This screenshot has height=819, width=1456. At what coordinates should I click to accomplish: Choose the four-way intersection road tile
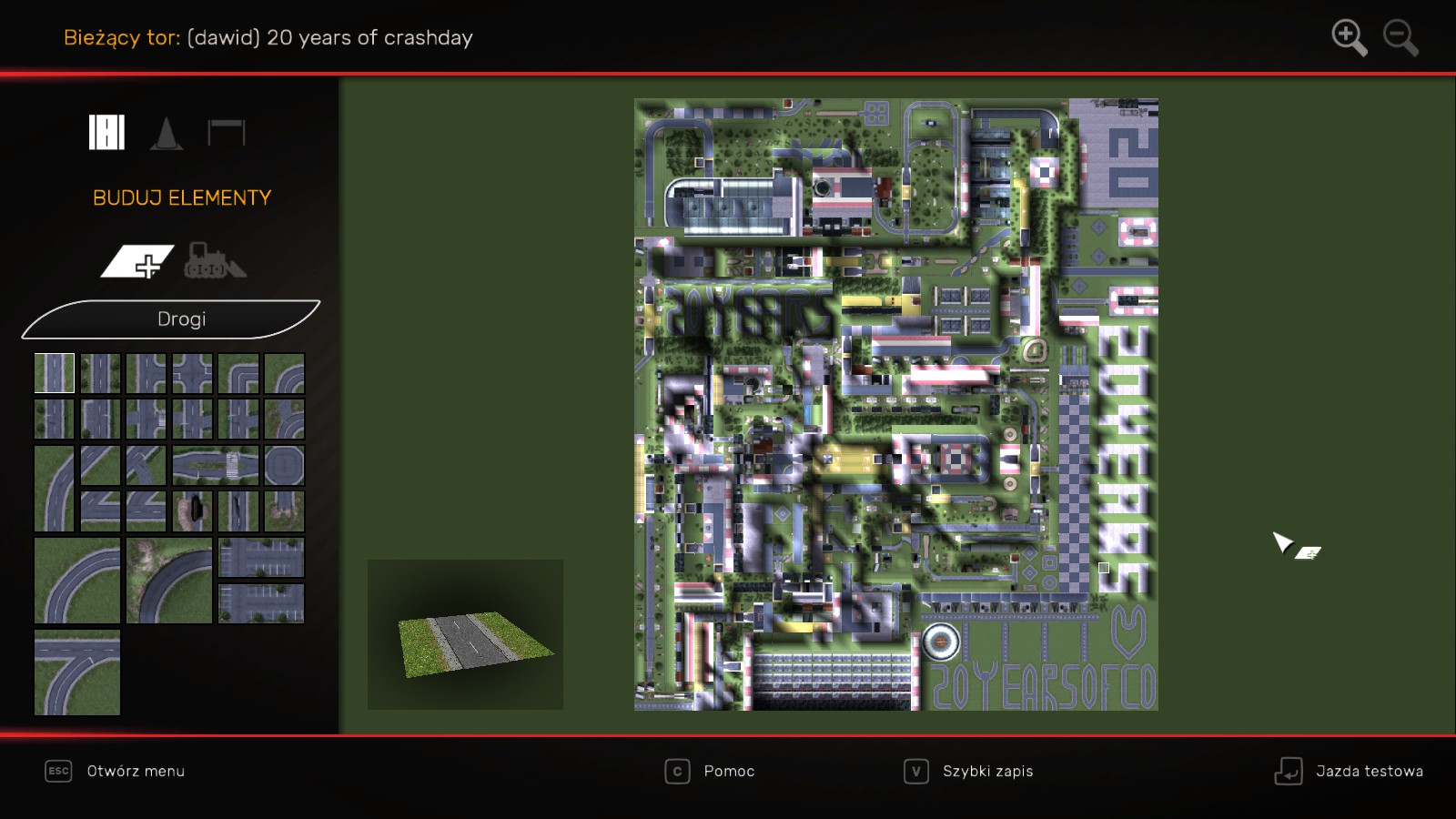[x=192, y=373]
